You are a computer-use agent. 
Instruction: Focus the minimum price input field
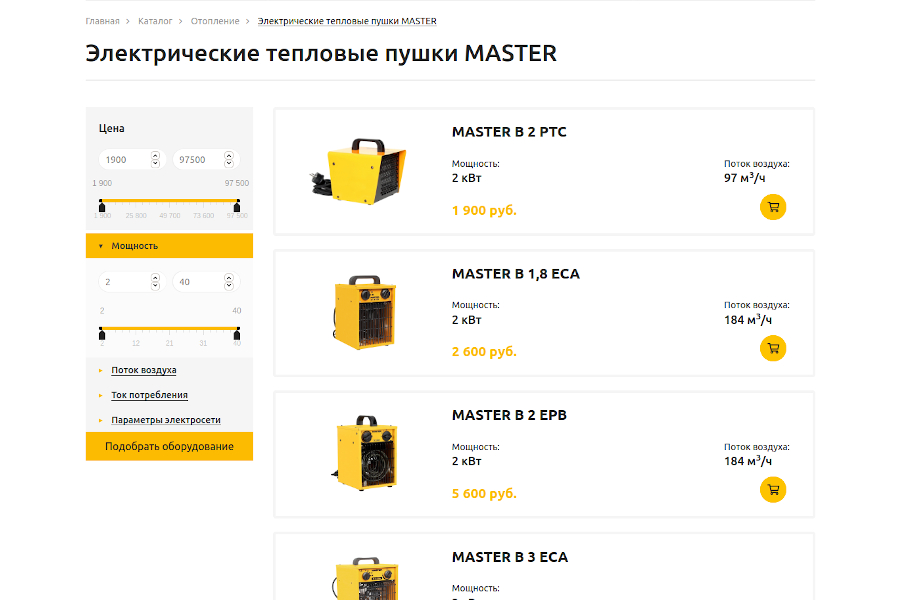[125, 160]
